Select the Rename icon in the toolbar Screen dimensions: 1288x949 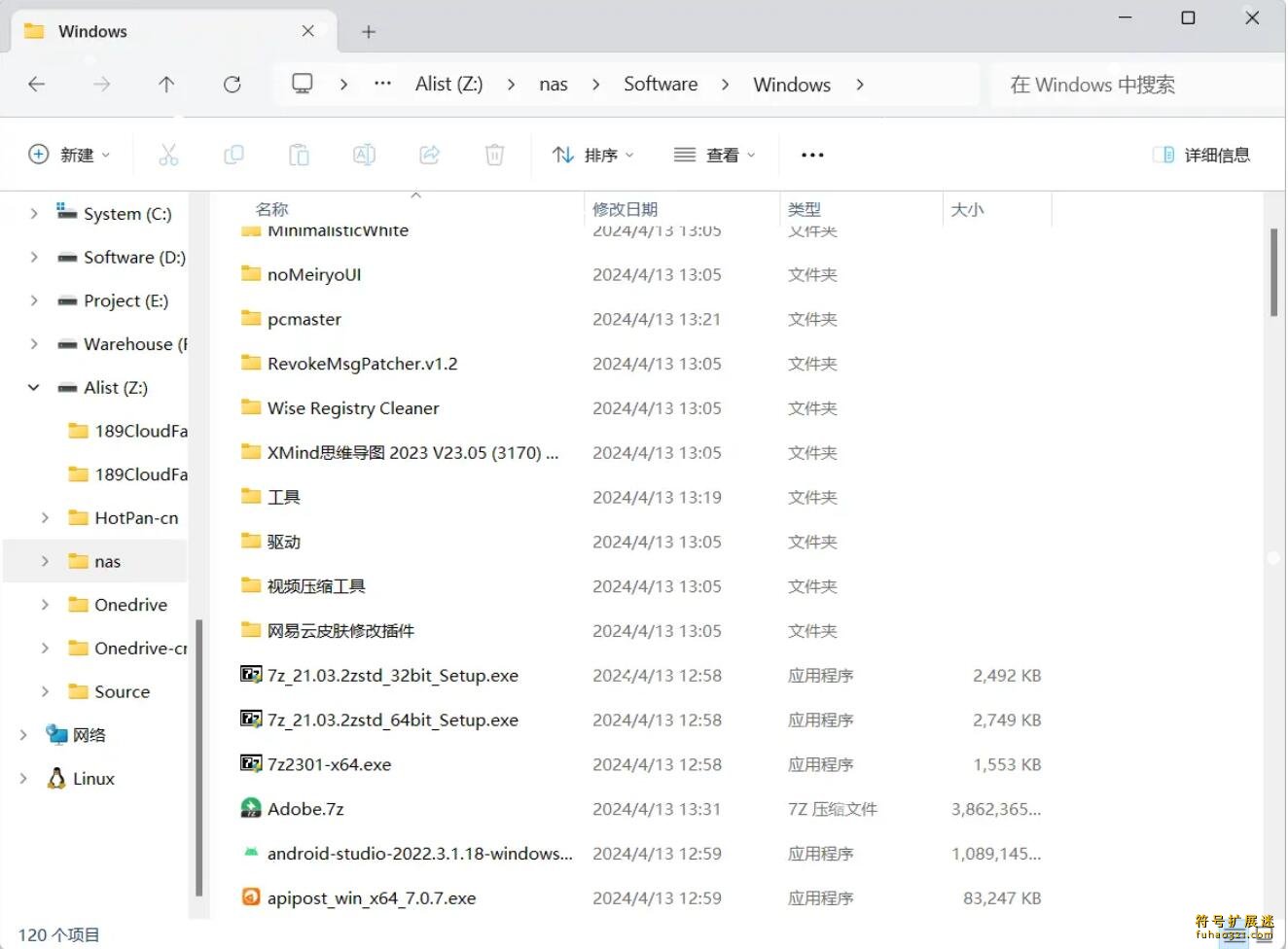[364, 154]
